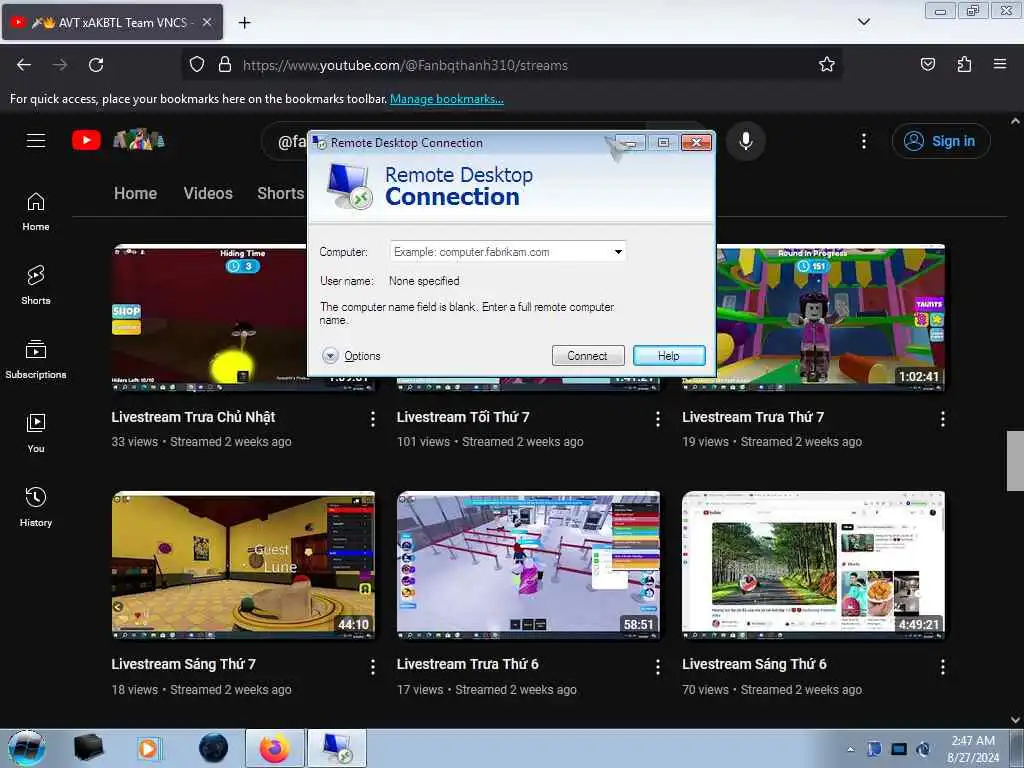Open the YouTube guide hamburger menu
This screenshot has height=768, width=1024.
click(36, 140)
